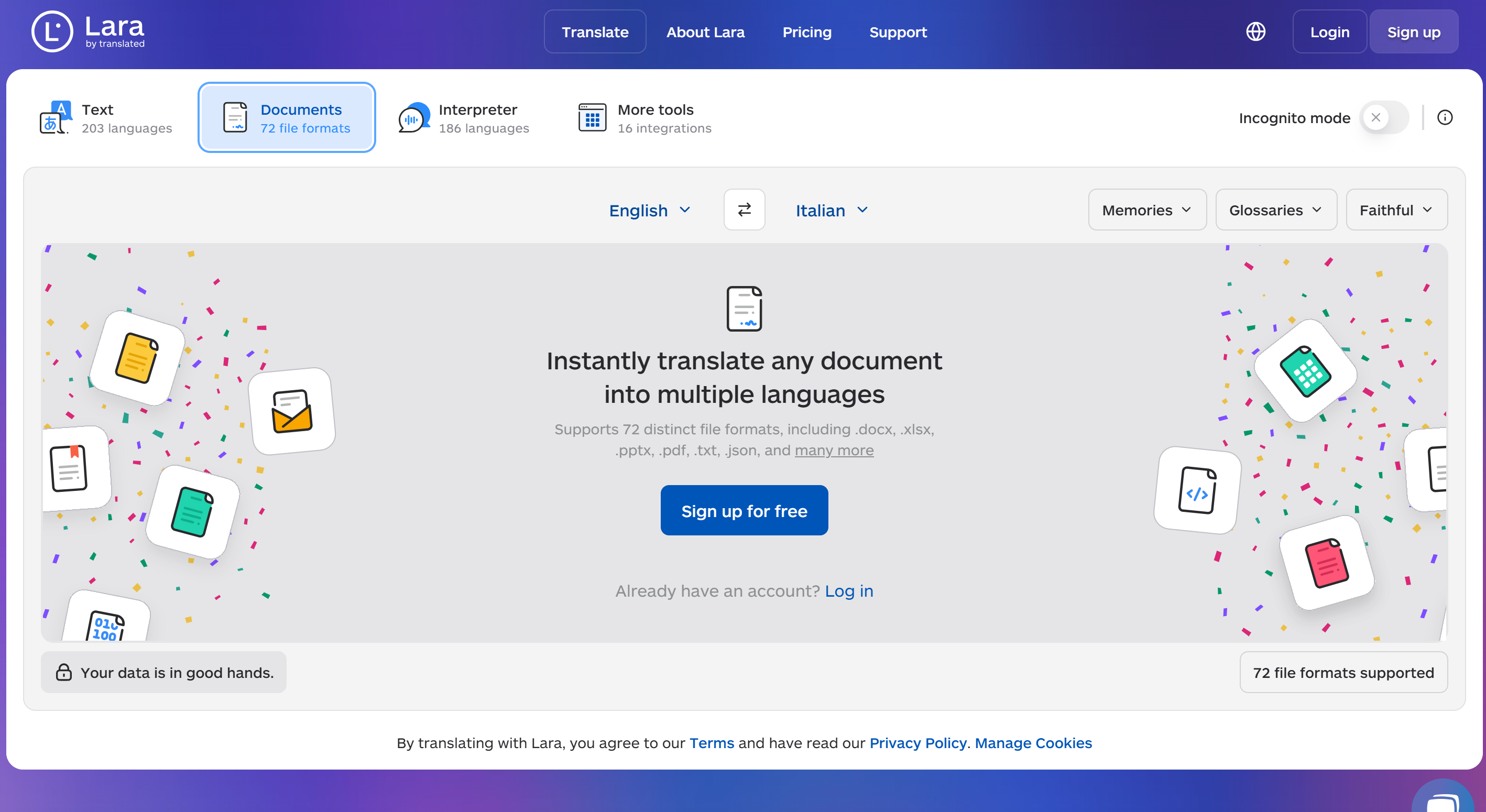
Task: Open the Support page
Action: (898, 32)
